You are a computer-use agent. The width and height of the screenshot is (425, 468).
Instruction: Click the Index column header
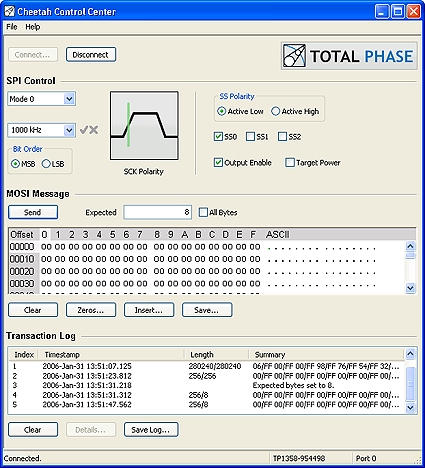point(23,354)
